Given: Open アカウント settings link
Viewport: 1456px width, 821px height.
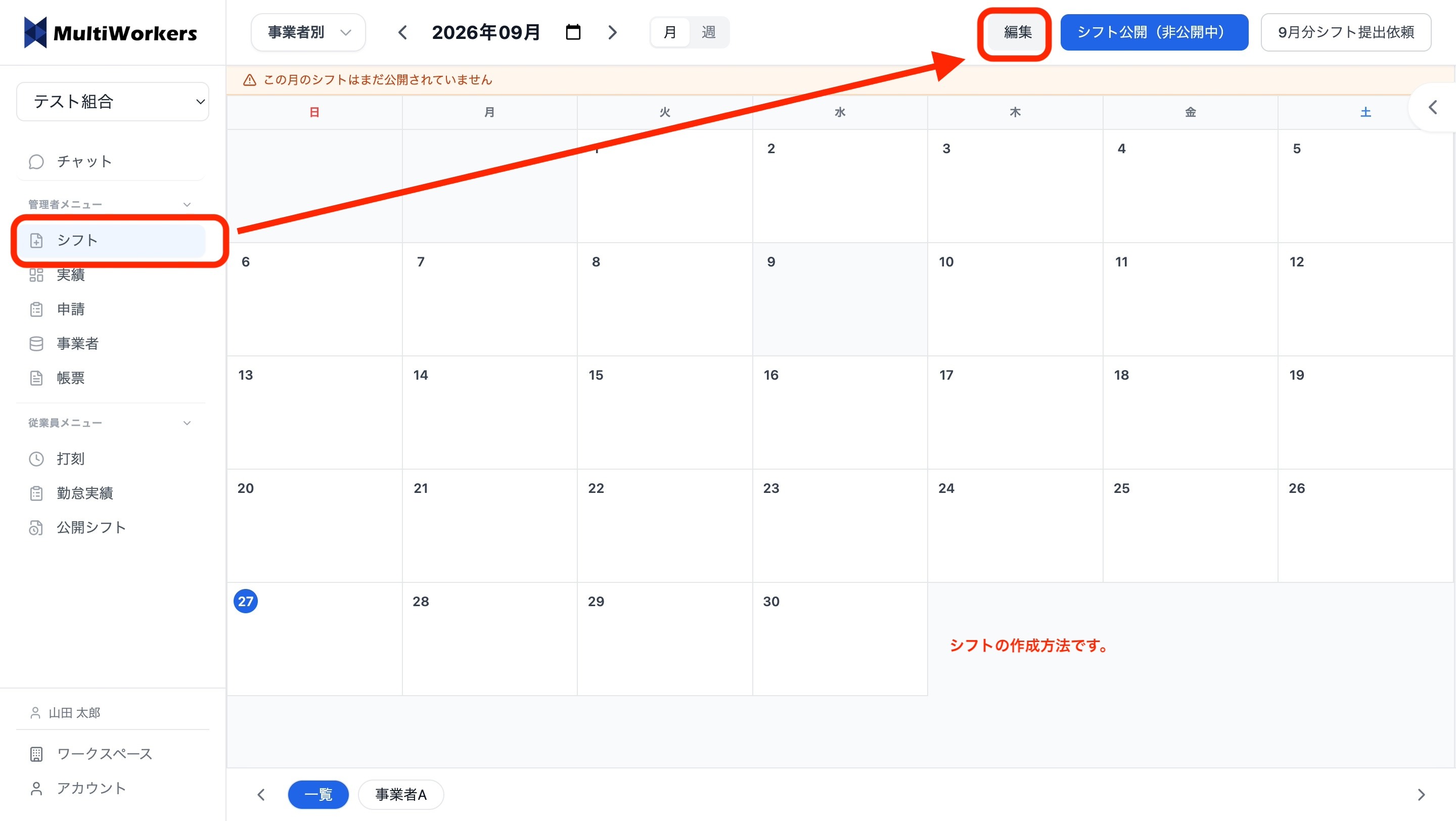Looking at the screenshot, I should 111,789.
